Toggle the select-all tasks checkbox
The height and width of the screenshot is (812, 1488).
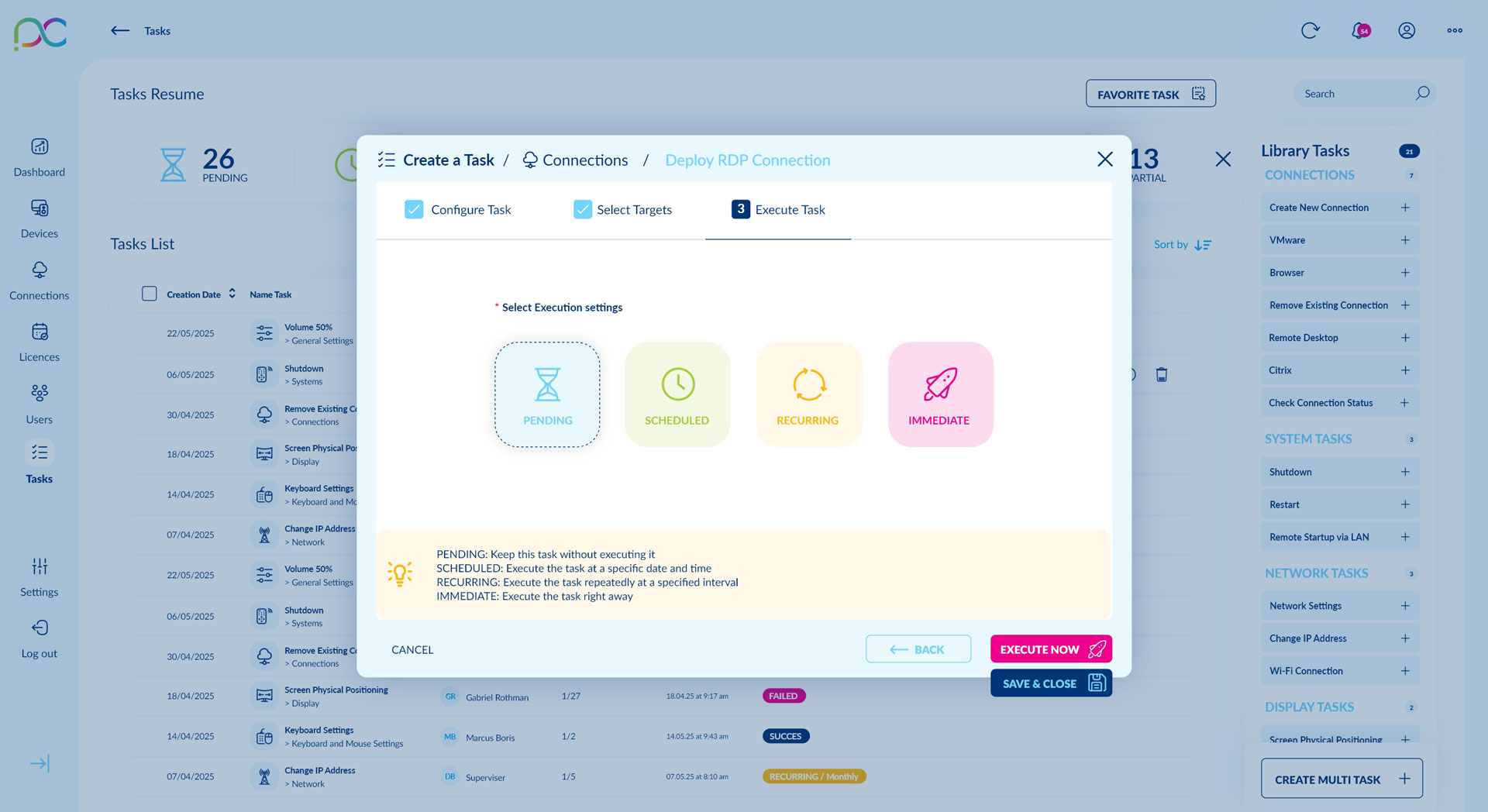[150, 294]
